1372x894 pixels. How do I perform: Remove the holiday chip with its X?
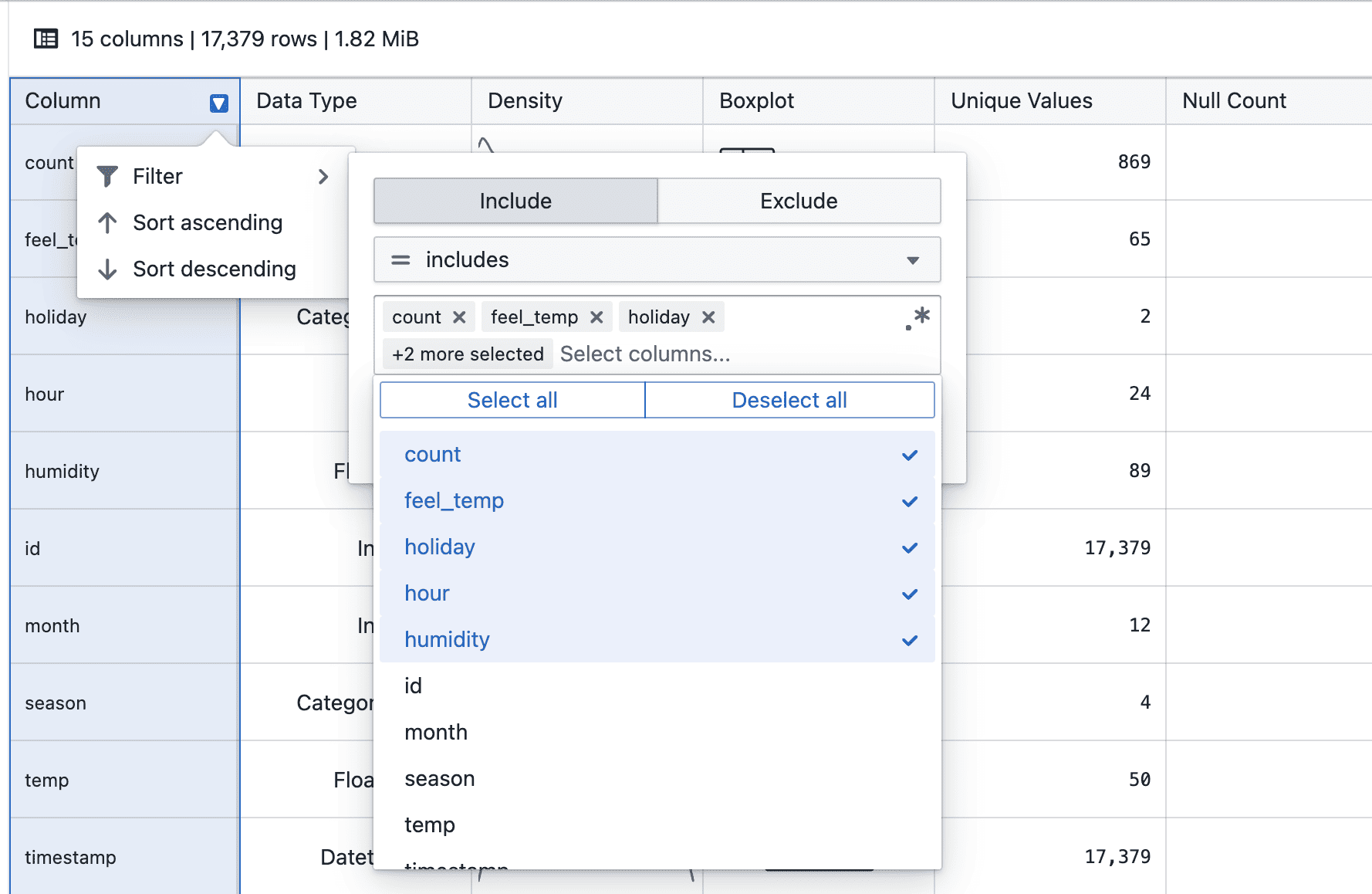coord(708,317)
